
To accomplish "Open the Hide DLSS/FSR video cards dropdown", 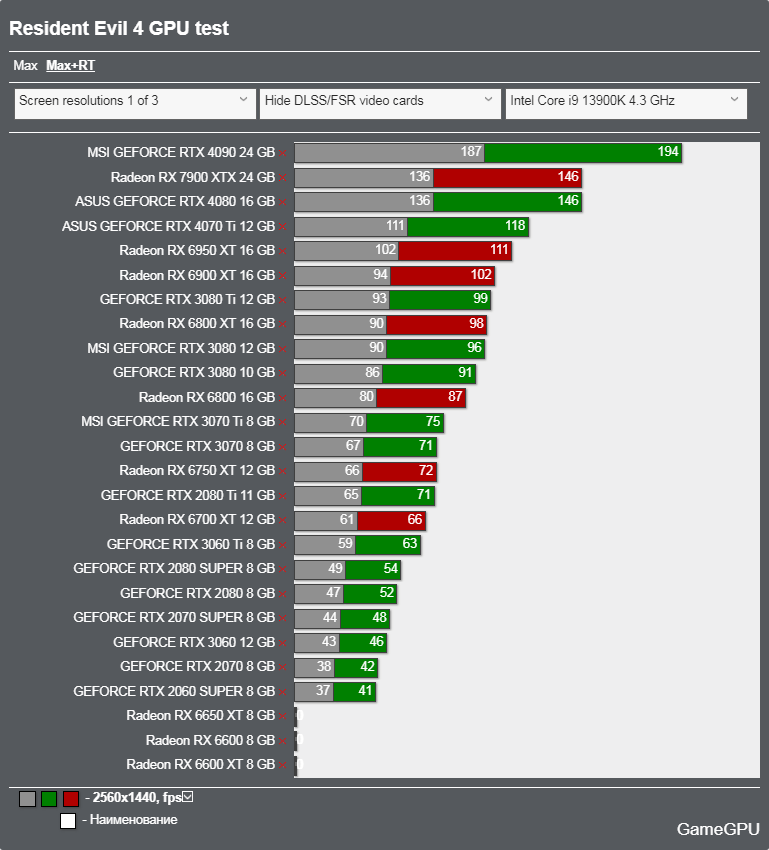I will [380, 103].
